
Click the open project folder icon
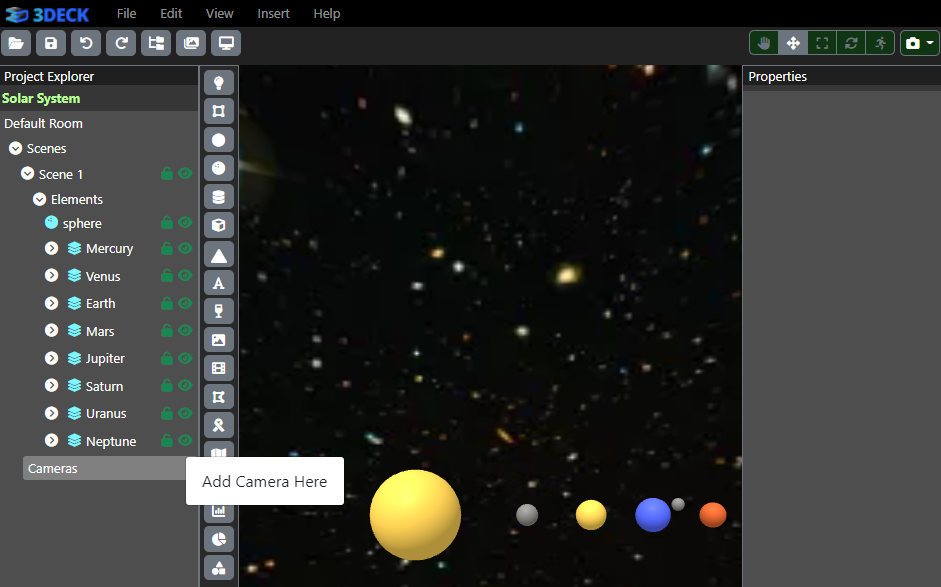coord(17,43)
